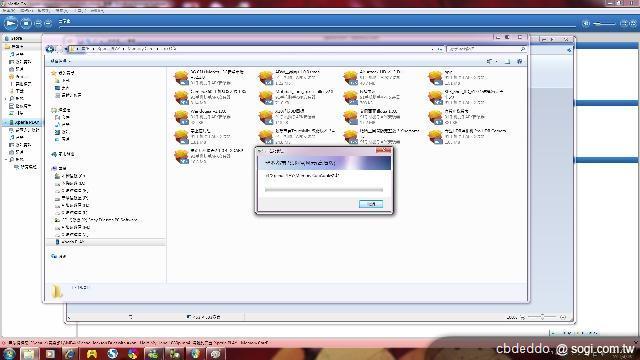Image resolution: width=640 pixels, height=360 pixels.
Task: Open the address bar history dropdown arrow
Action: point(433,49)
